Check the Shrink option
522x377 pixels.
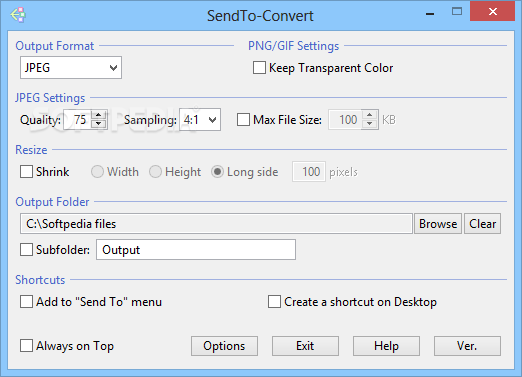point(26,172)
